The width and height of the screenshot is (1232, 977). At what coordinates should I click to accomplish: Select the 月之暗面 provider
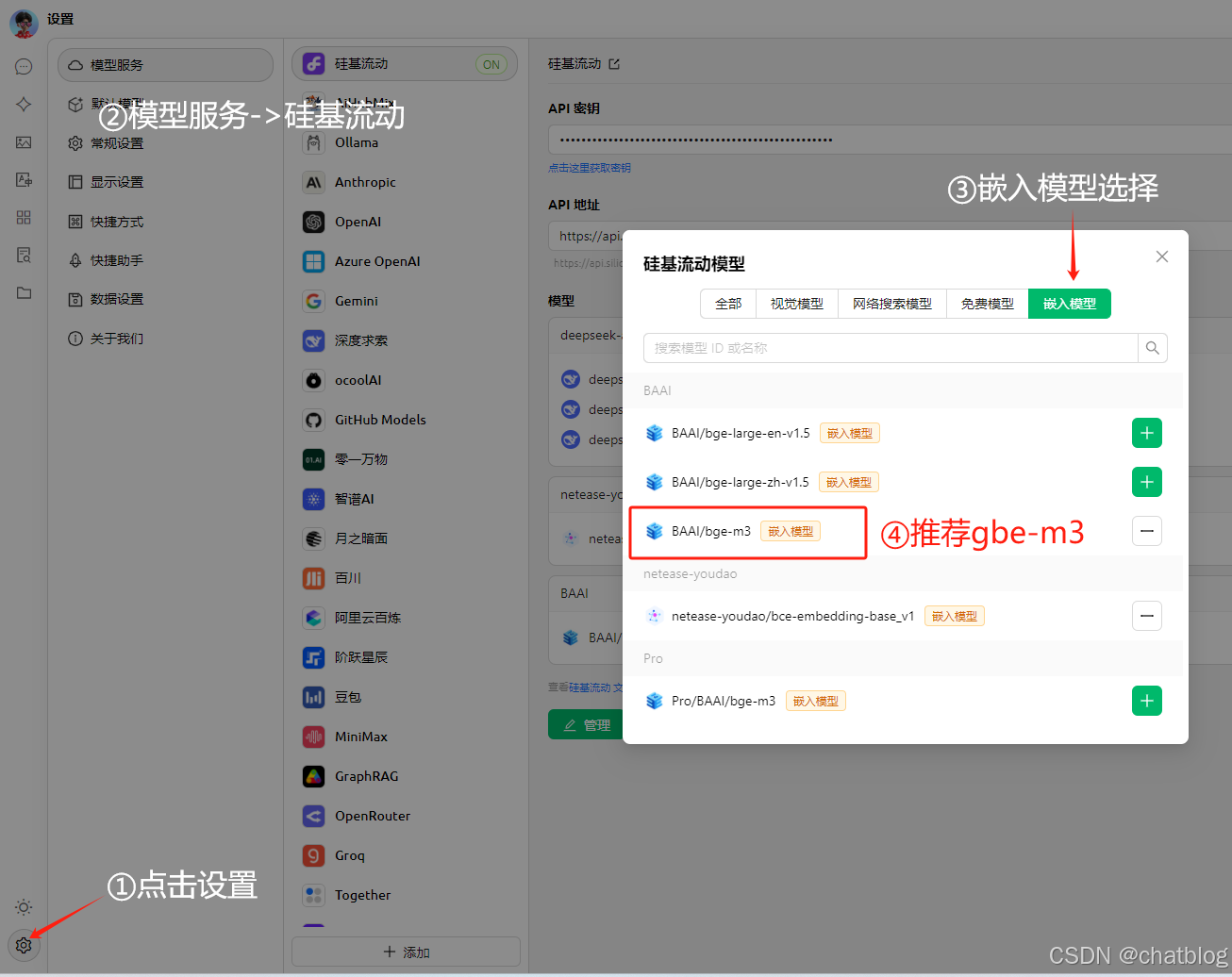point(405,538)
